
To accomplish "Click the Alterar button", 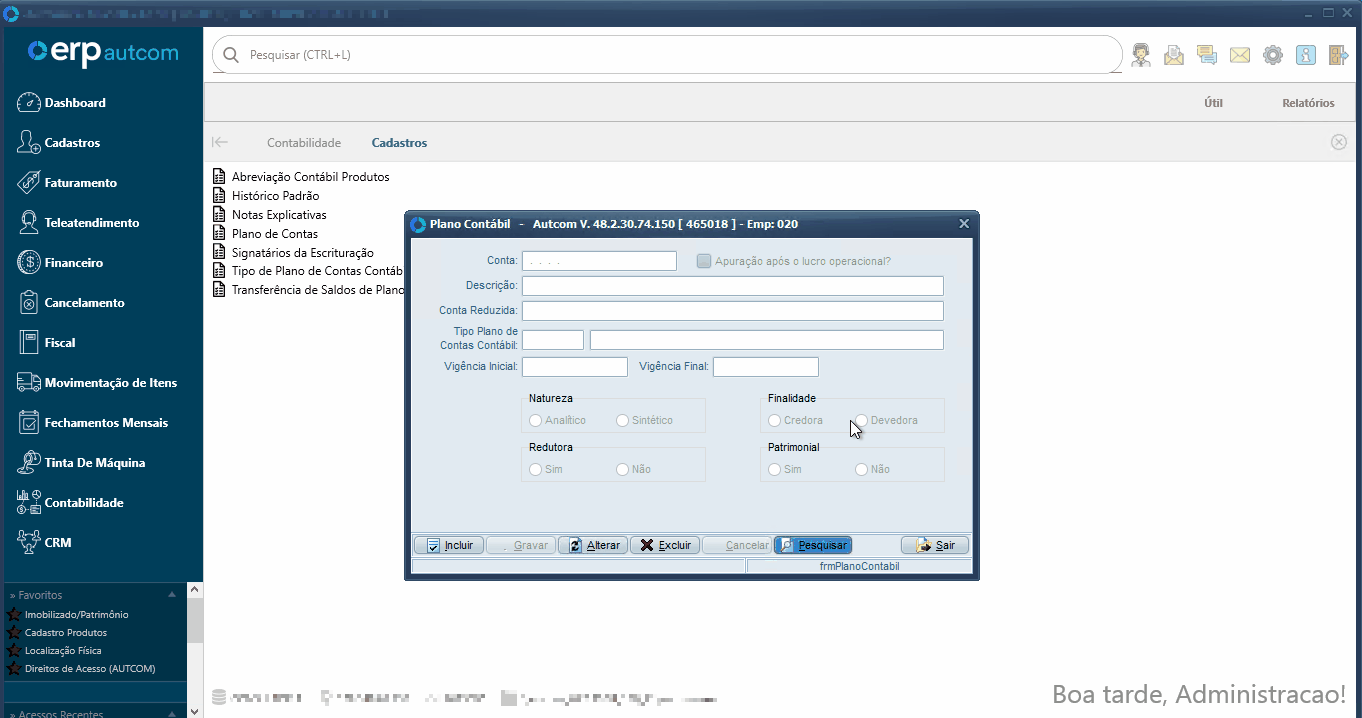I will 593,545.
